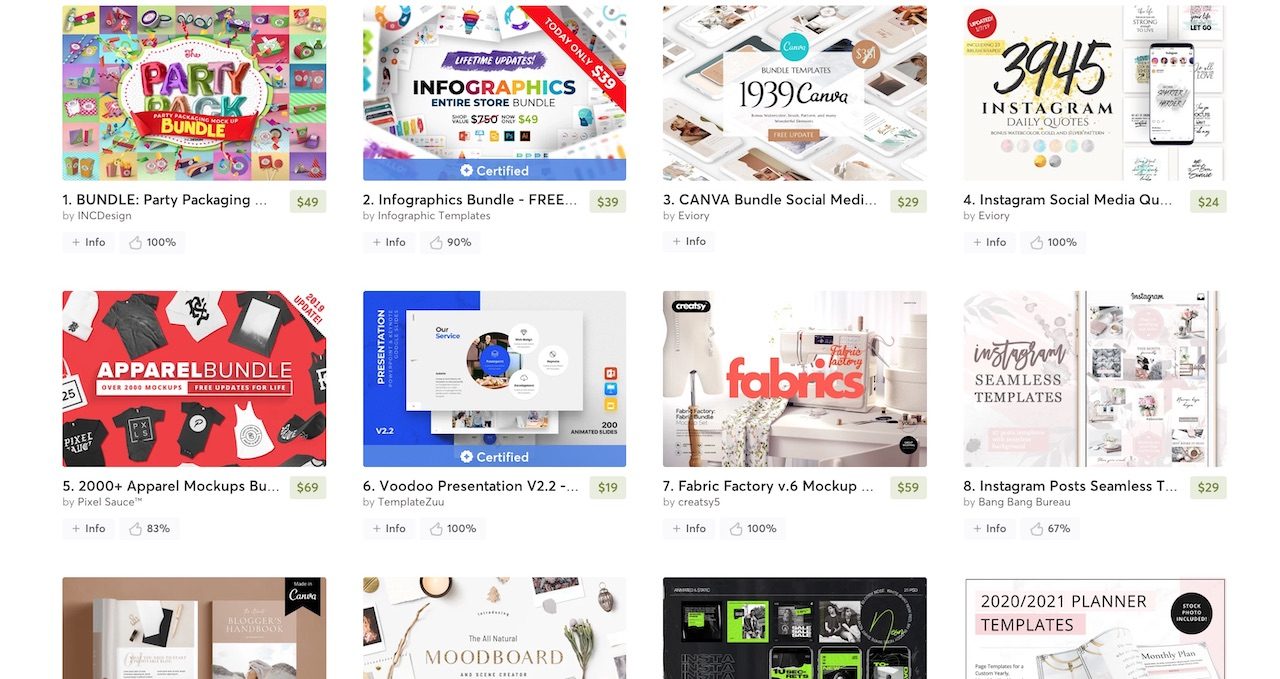Open the Moodboard scene creator thumbnail
The image size is (1280, 679).
[x=494, y=628]
